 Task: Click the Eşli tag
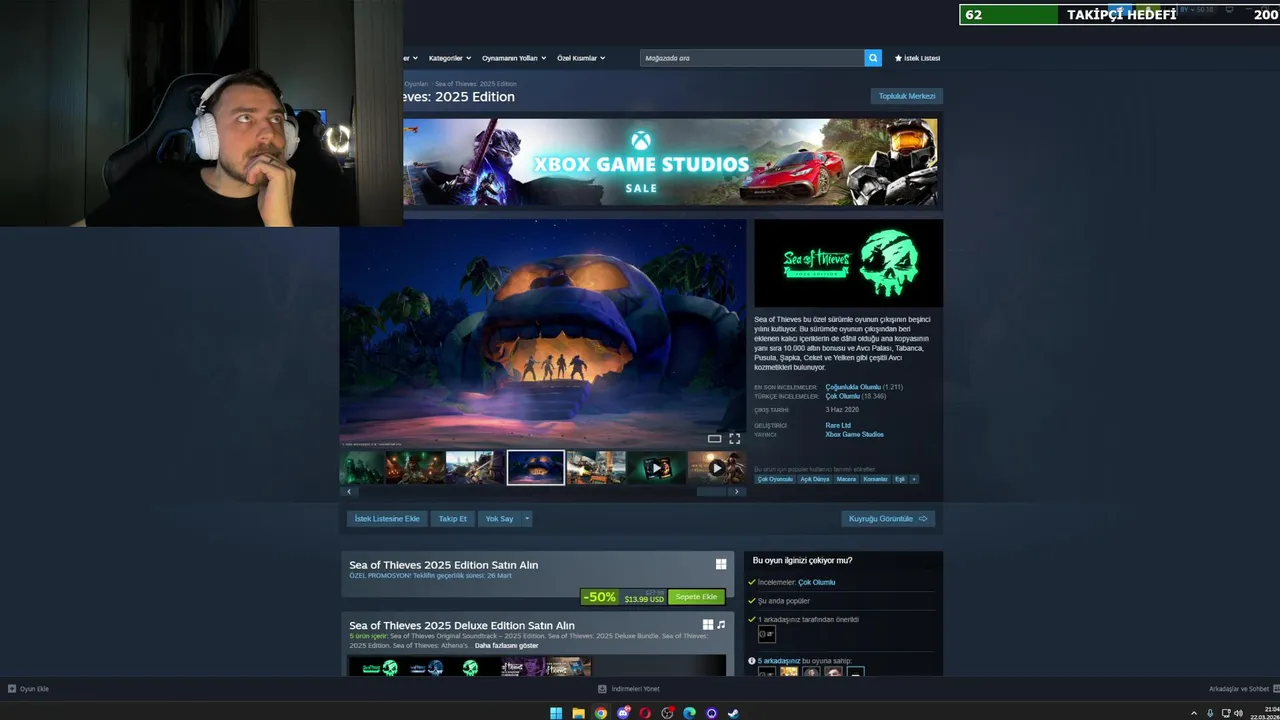[x=900, y=479]
